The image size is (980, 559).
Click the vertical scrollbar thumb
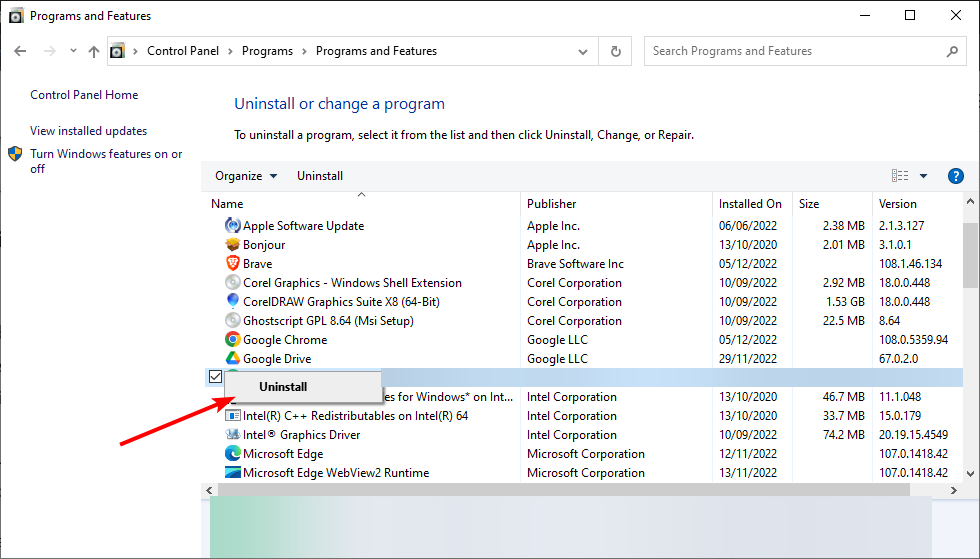[970, 255]
